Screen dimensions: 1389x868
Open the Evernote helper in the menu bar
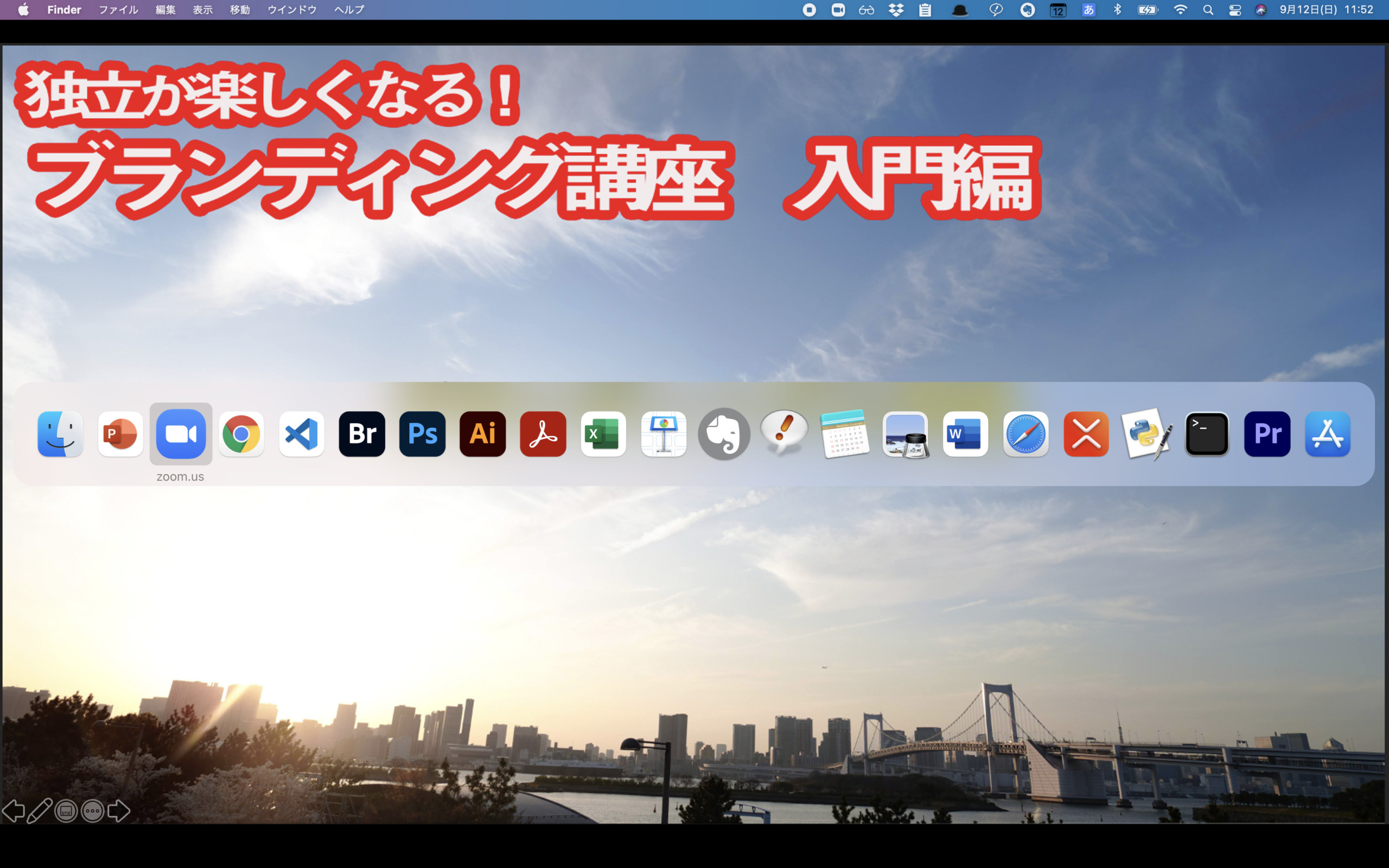pyautogui.click(x=1028, y=10)
